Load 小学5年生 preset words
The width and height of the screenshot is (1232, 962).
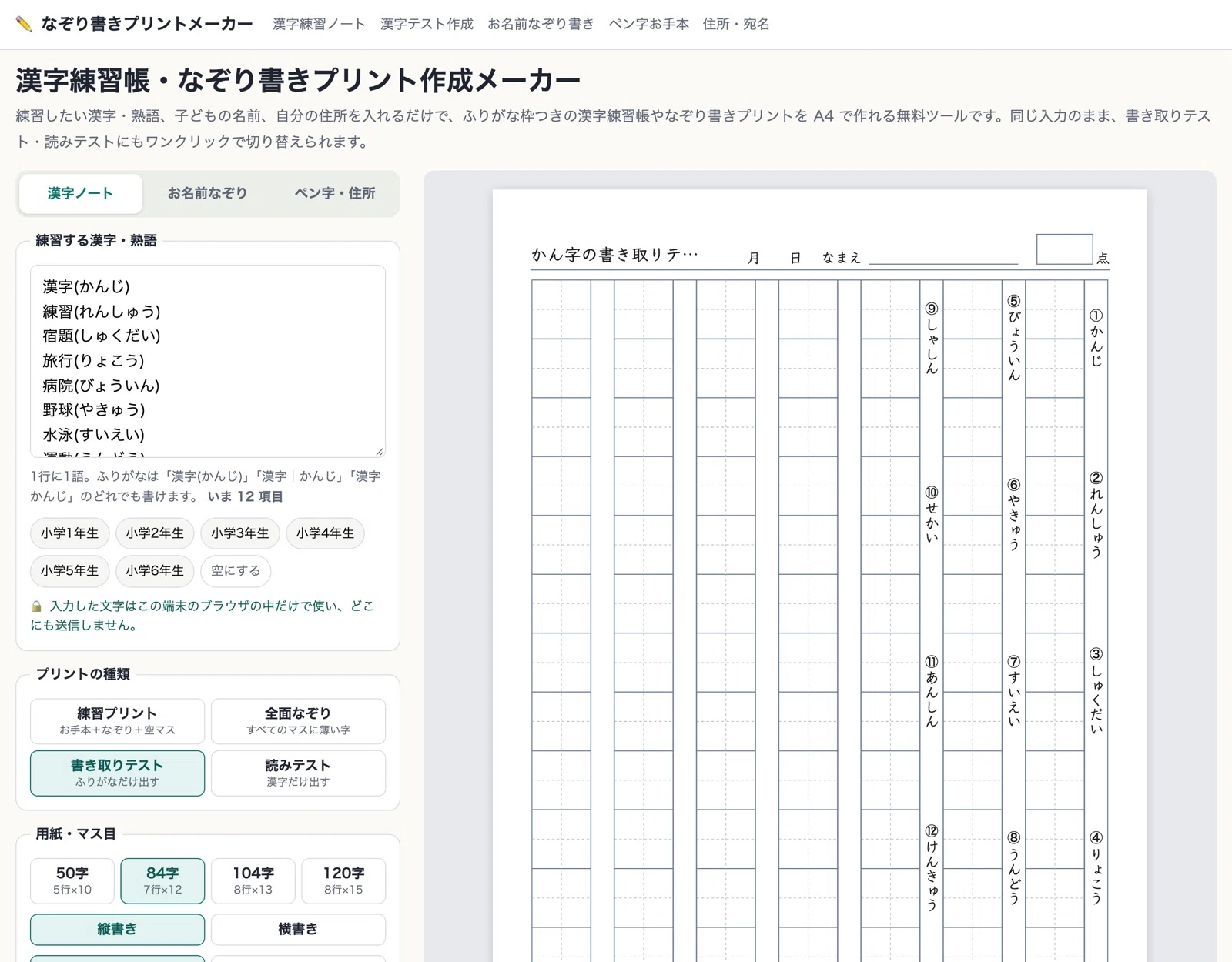tap(70, 571)
